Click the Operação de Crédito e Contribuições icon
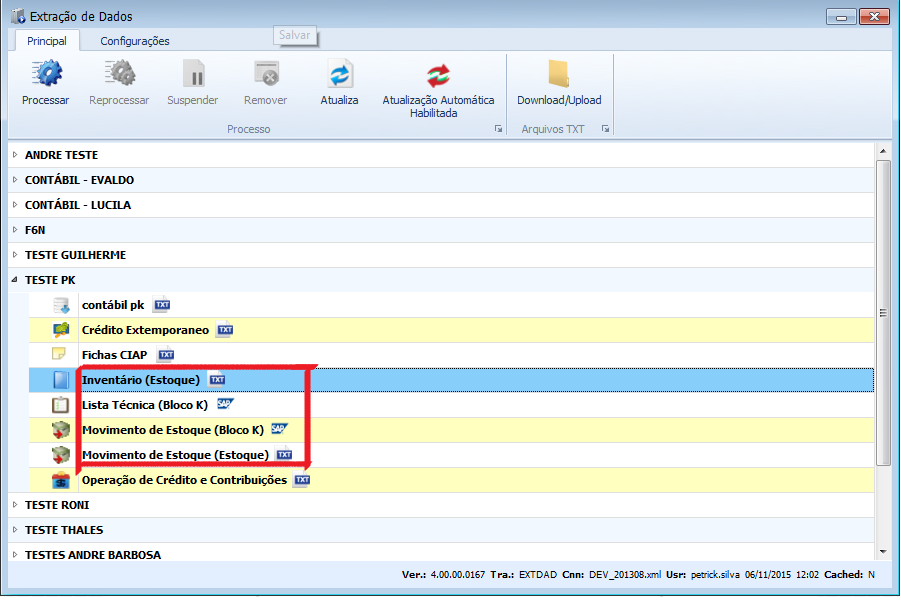 tap(62, 480)
